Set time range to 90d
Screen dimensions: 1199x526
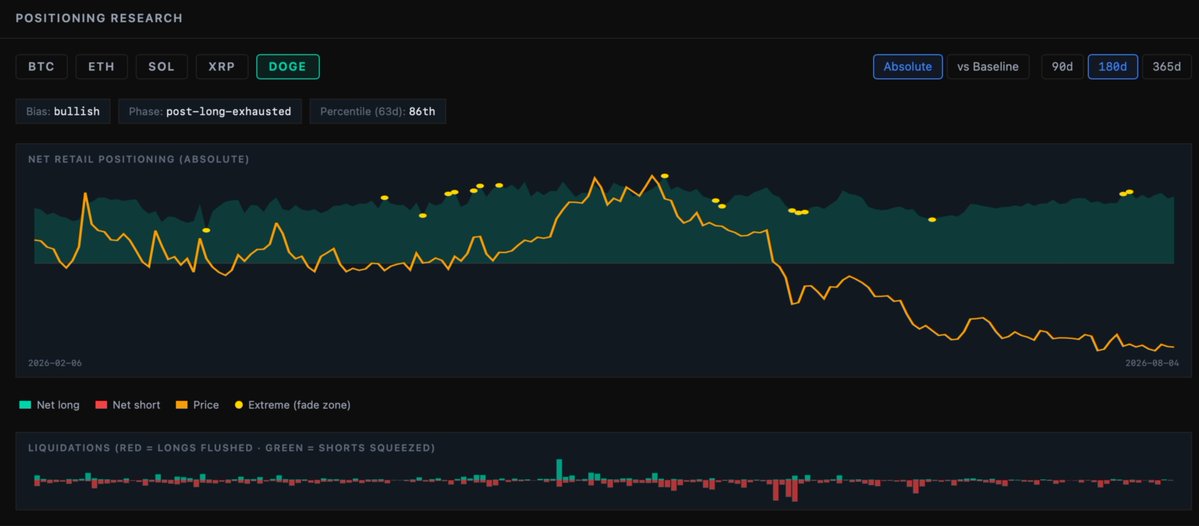click(x=1062, y=67)
